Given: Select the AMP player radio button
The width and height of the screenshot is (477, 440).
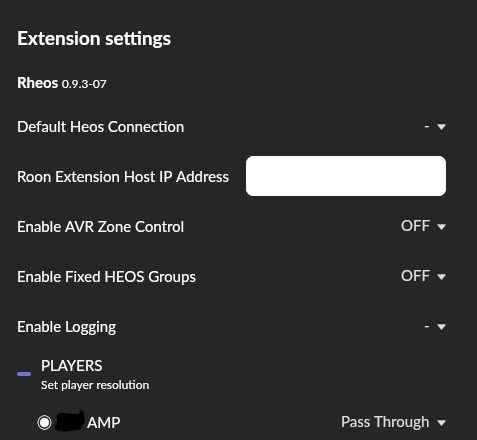Looking at the screenshot, I should tap(44, 423).
